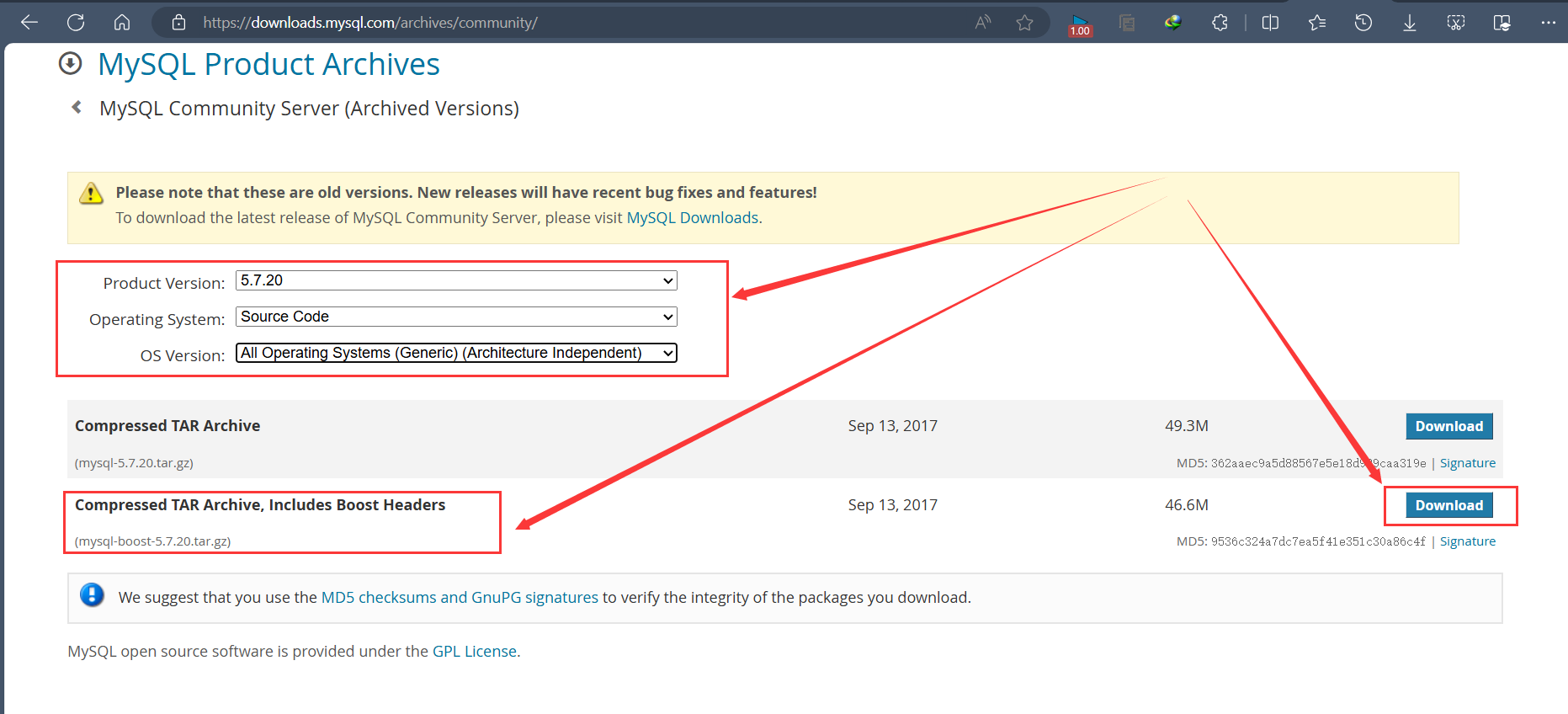Select the file name (mysql-boost-5.7.20.tar.gz)

click(x=152, y=541)
